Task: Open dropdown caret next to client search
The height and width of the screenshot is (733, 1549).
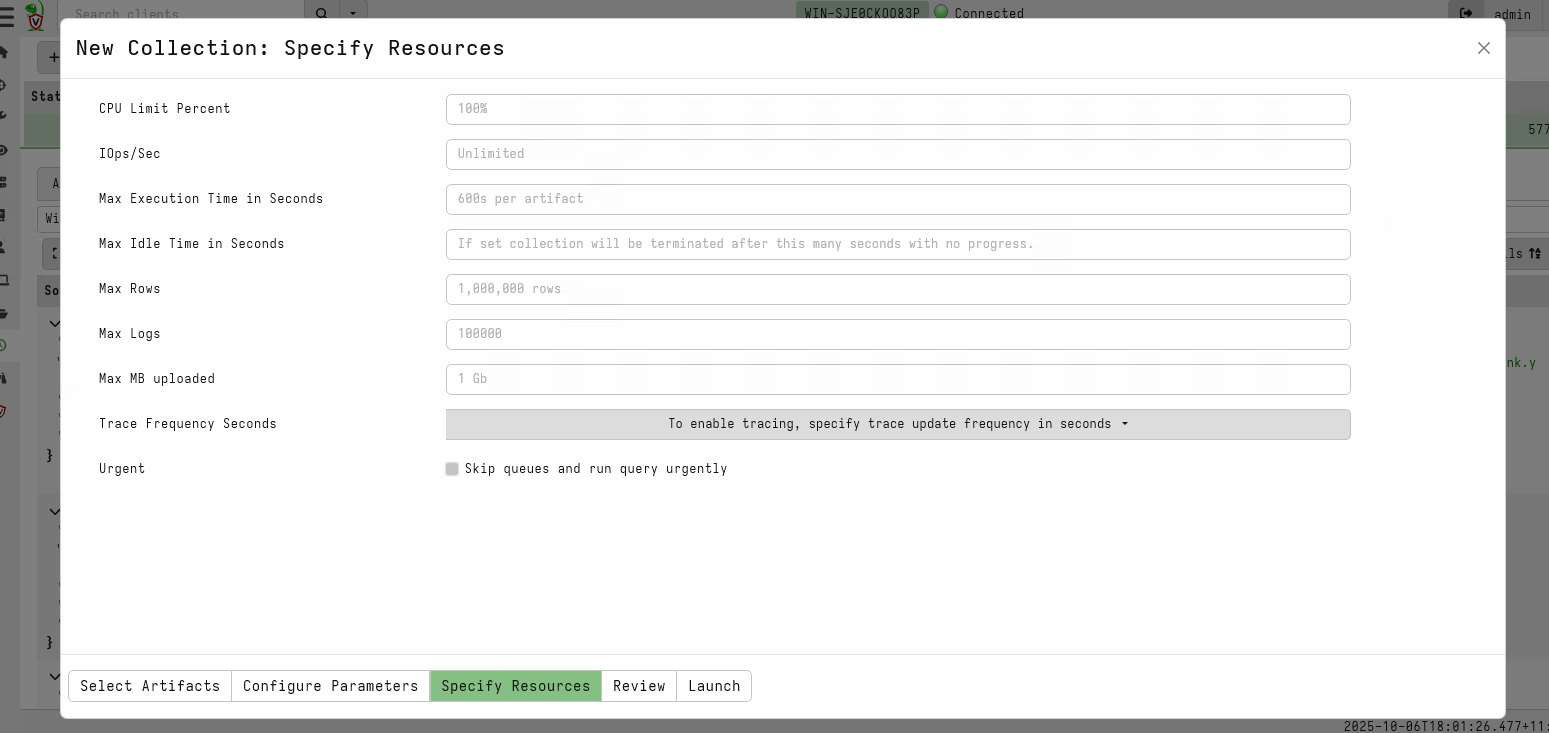Action: (352, 14)
